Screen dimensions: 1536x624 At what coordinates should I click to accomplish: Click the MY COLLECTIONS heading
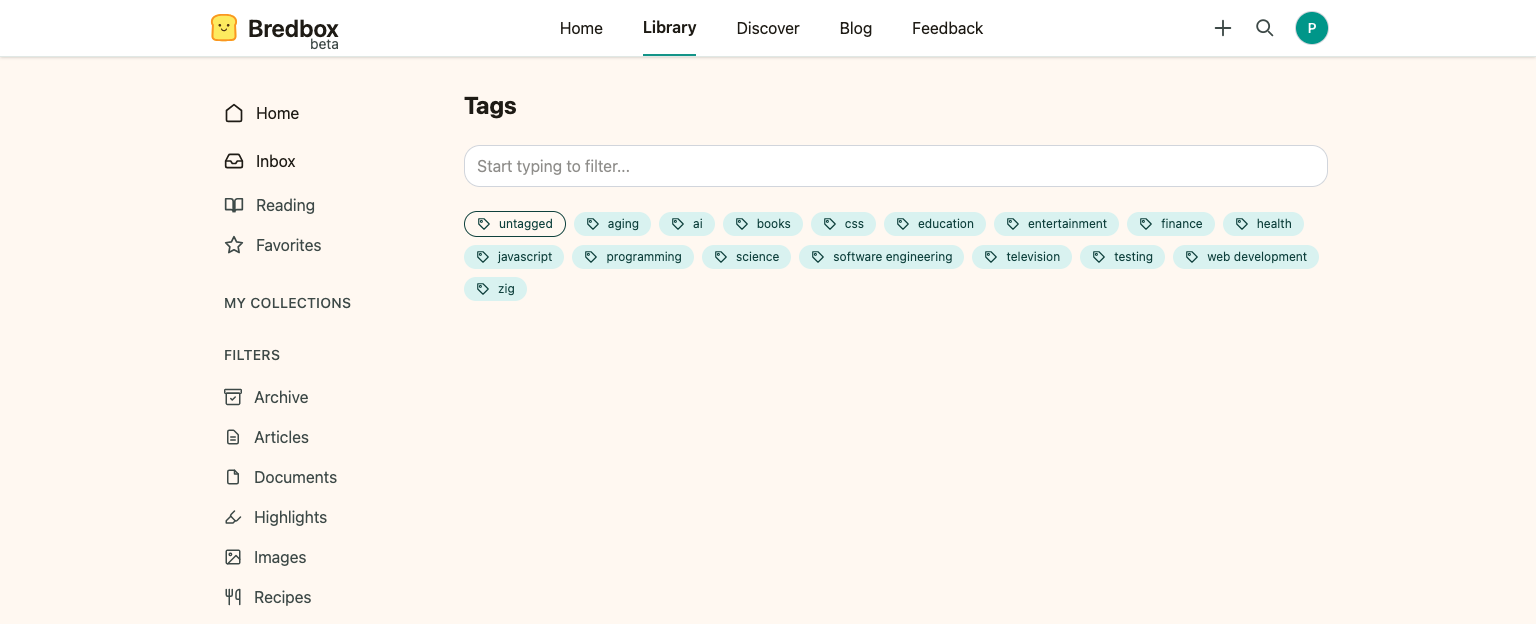click(x=288, y=303)
